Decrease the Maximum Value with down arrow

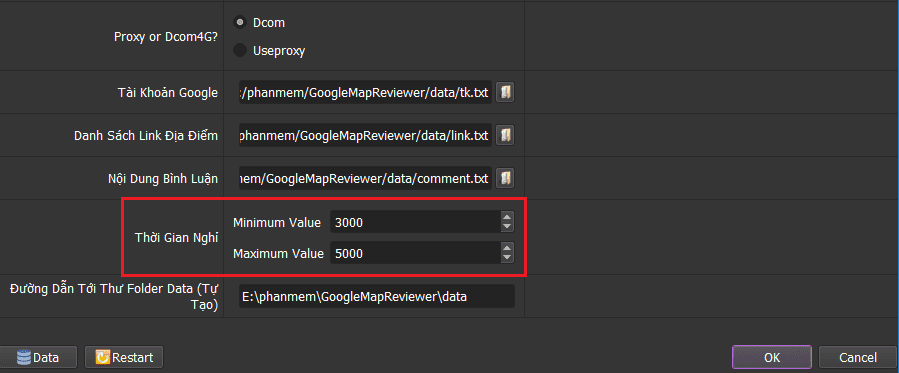coord(507,258)
